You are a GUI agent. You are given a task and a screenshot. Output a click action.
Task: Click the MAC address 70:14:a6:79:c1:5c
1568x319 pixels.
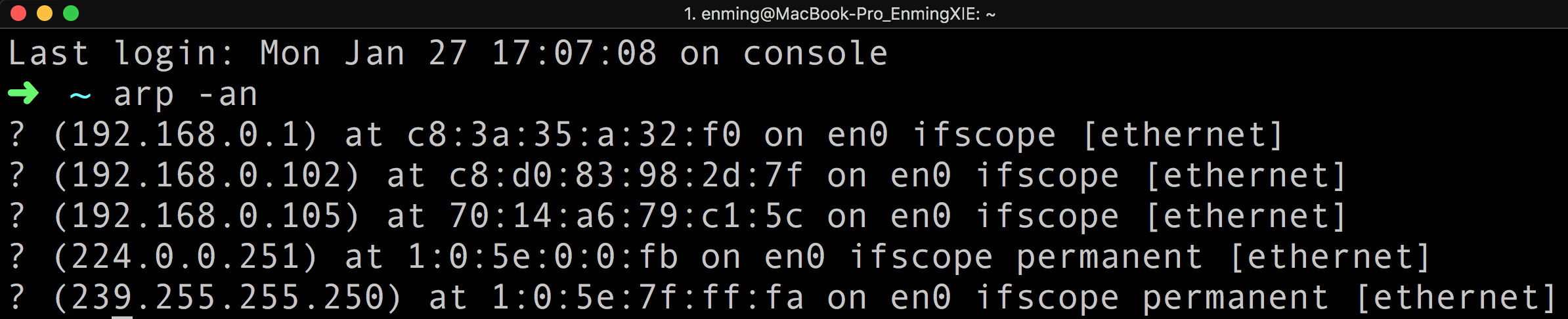626,216
